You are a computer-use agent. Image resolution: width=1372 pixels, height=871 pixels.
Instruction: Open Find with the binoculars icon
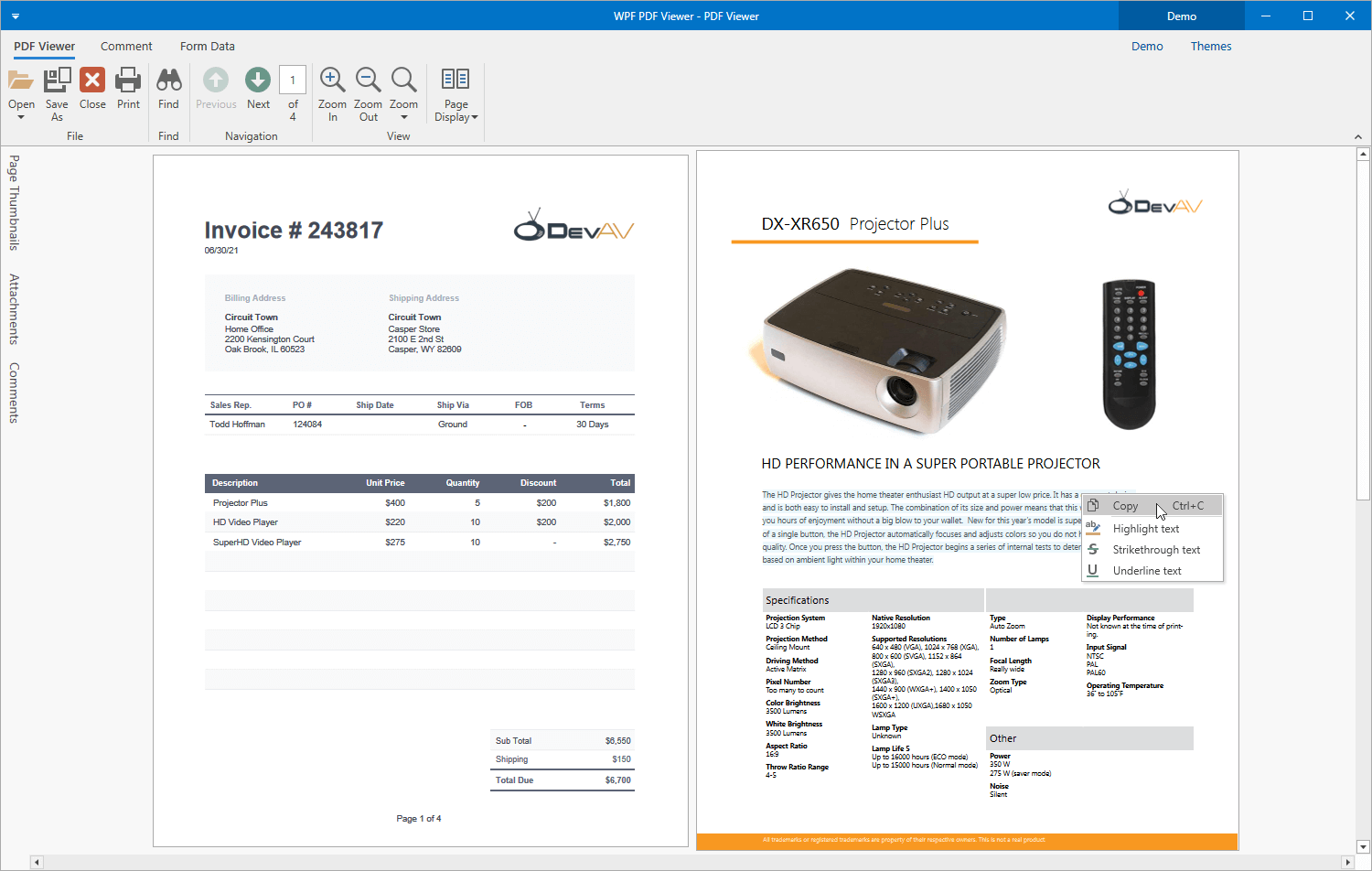coord(168,81)
